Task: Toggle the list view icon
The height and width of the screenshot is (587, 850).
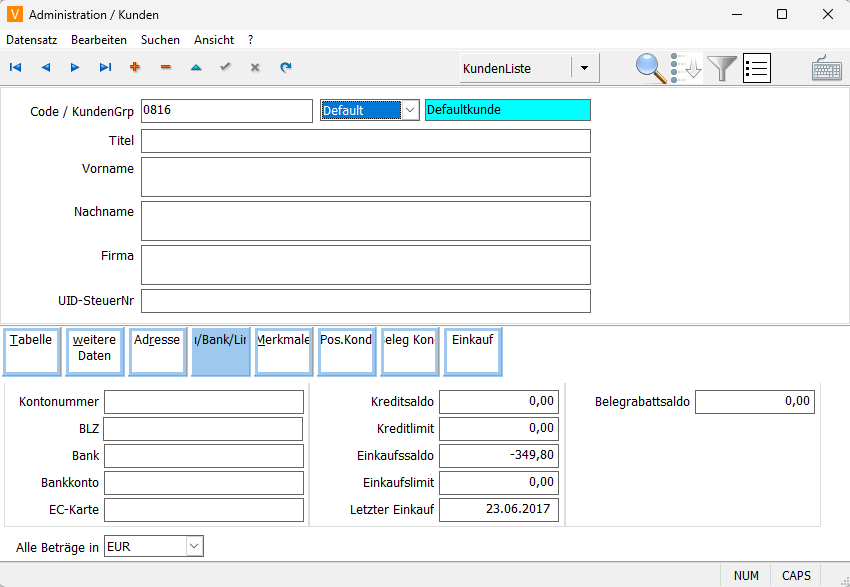Action: (757, 68)
